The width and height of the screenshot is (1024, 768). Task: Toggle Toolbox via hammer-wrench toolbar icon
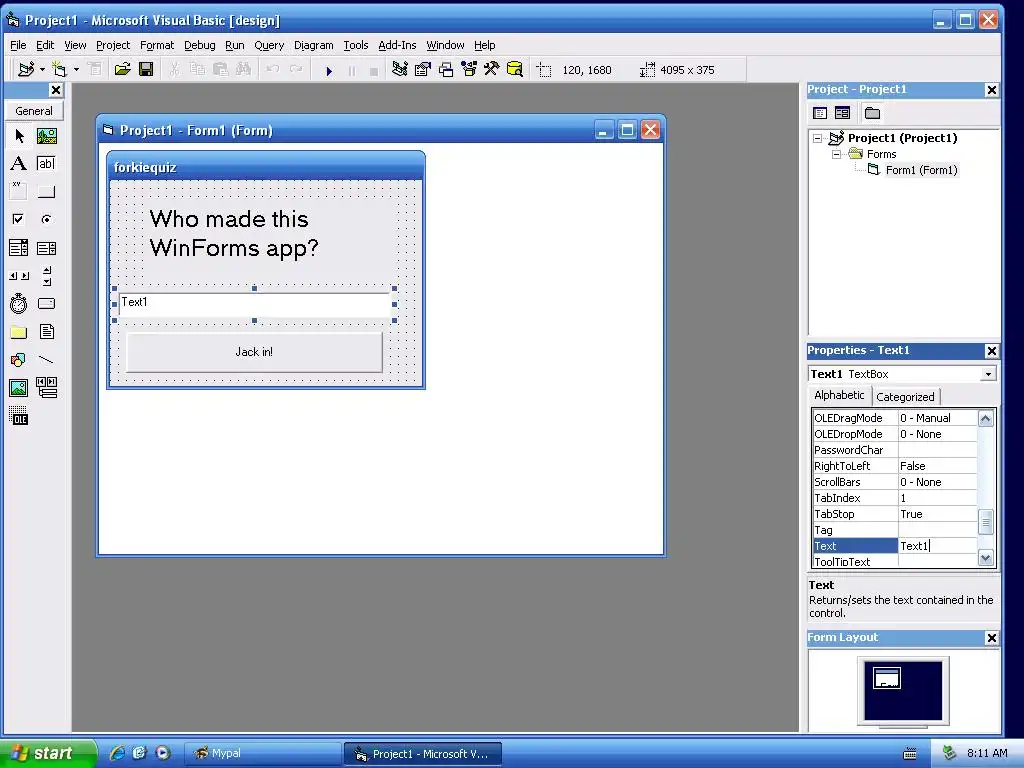tap(492, 69)
